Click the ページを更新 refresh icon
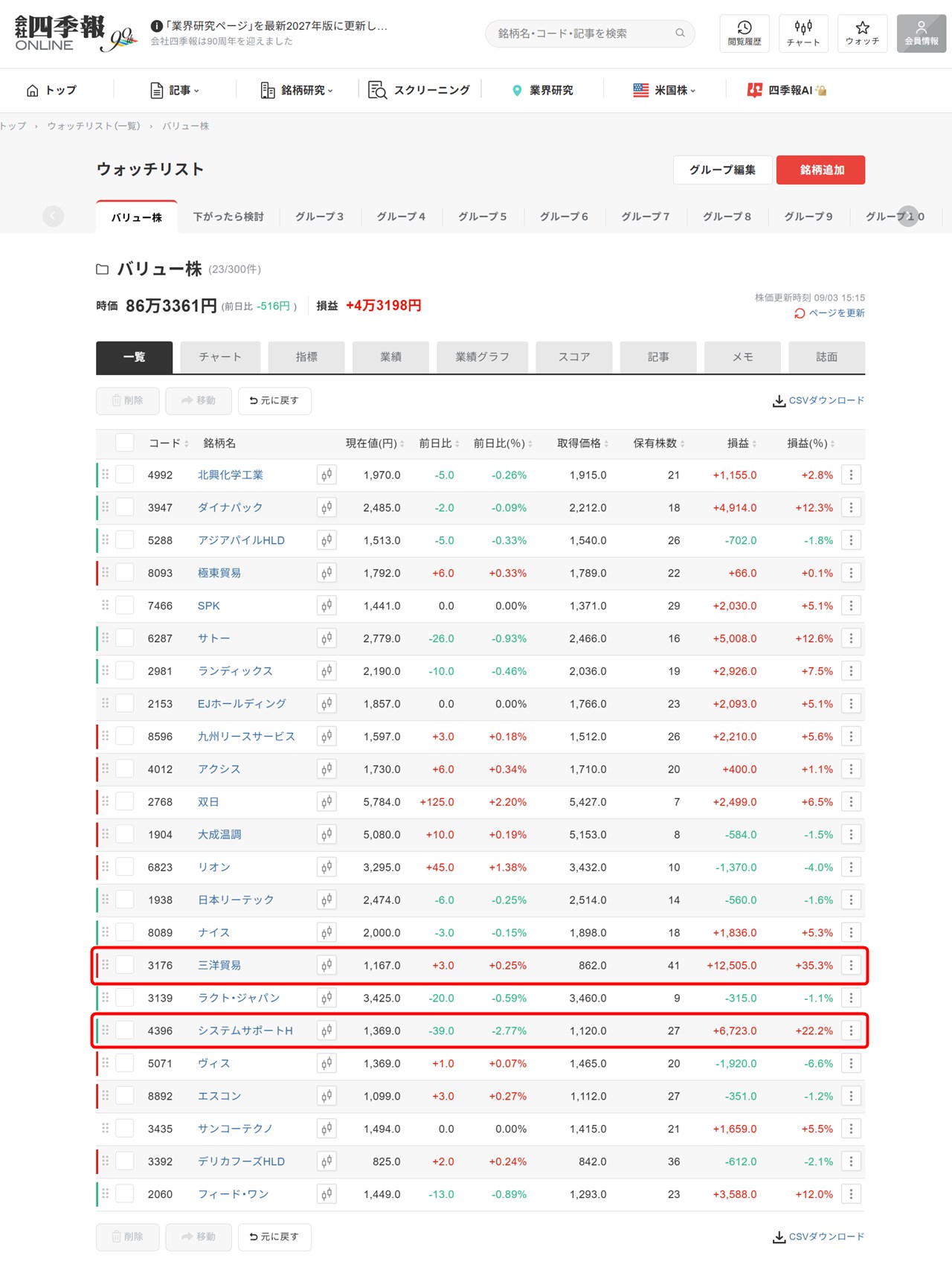Image resolution: width=952 pixels, height=1273 pixels. click(x=800, y=313)
